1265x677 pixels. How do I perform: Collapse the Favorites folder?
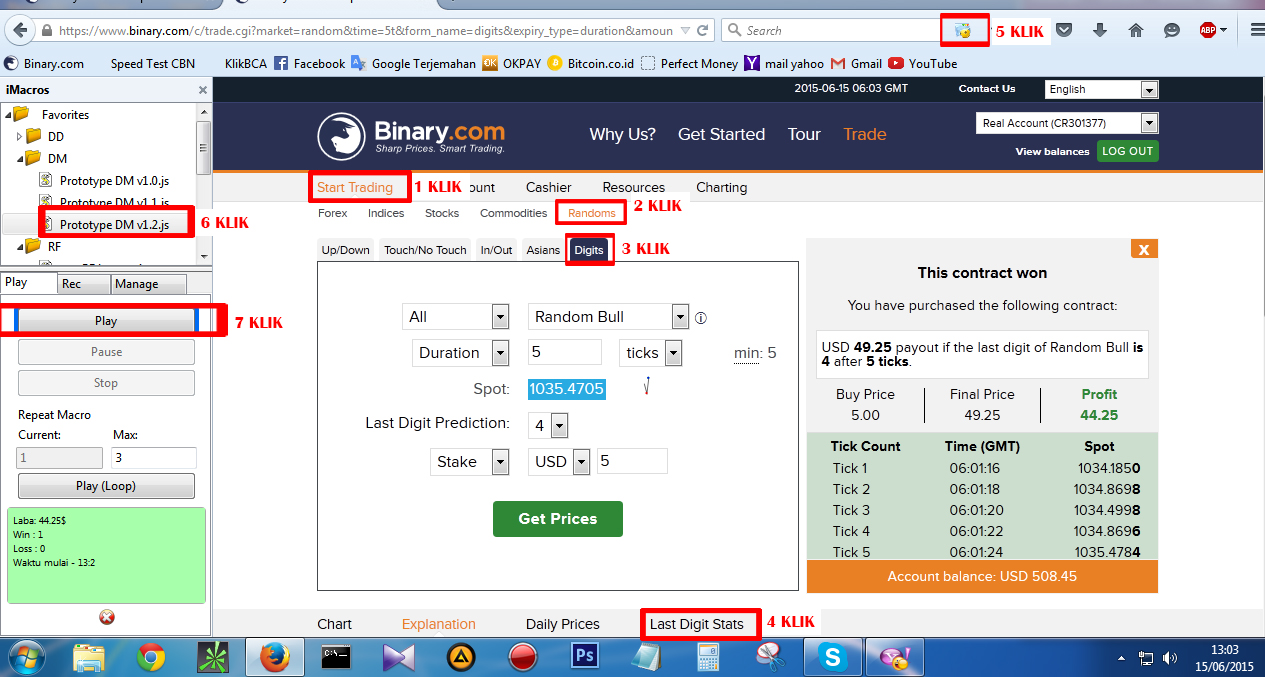(8, 114)
